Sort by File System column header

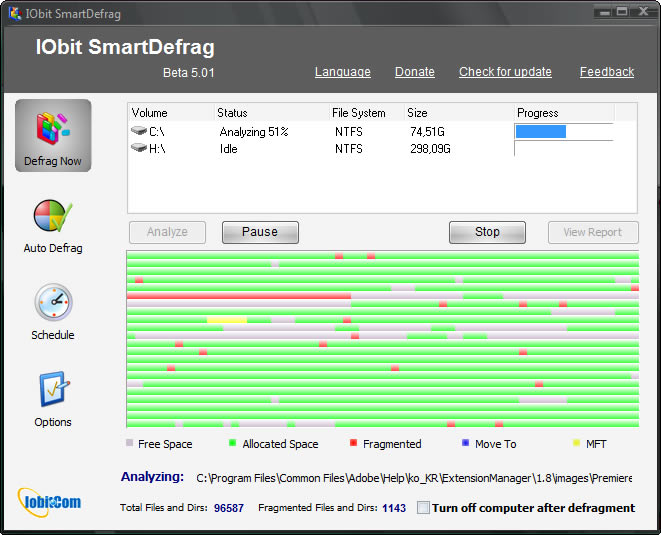[367, 113]
